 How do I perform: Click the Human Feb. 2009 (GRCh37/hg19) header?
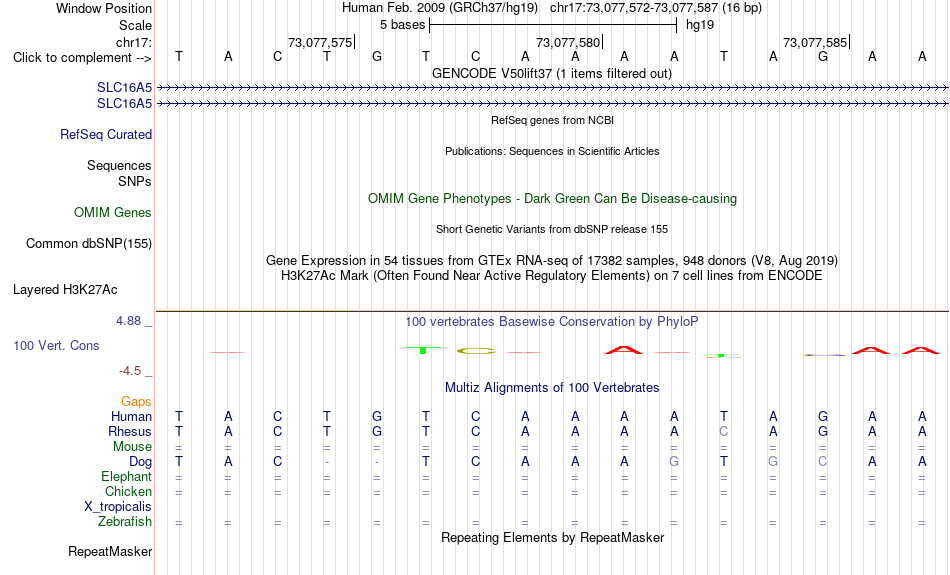click(x=440, y=8)
